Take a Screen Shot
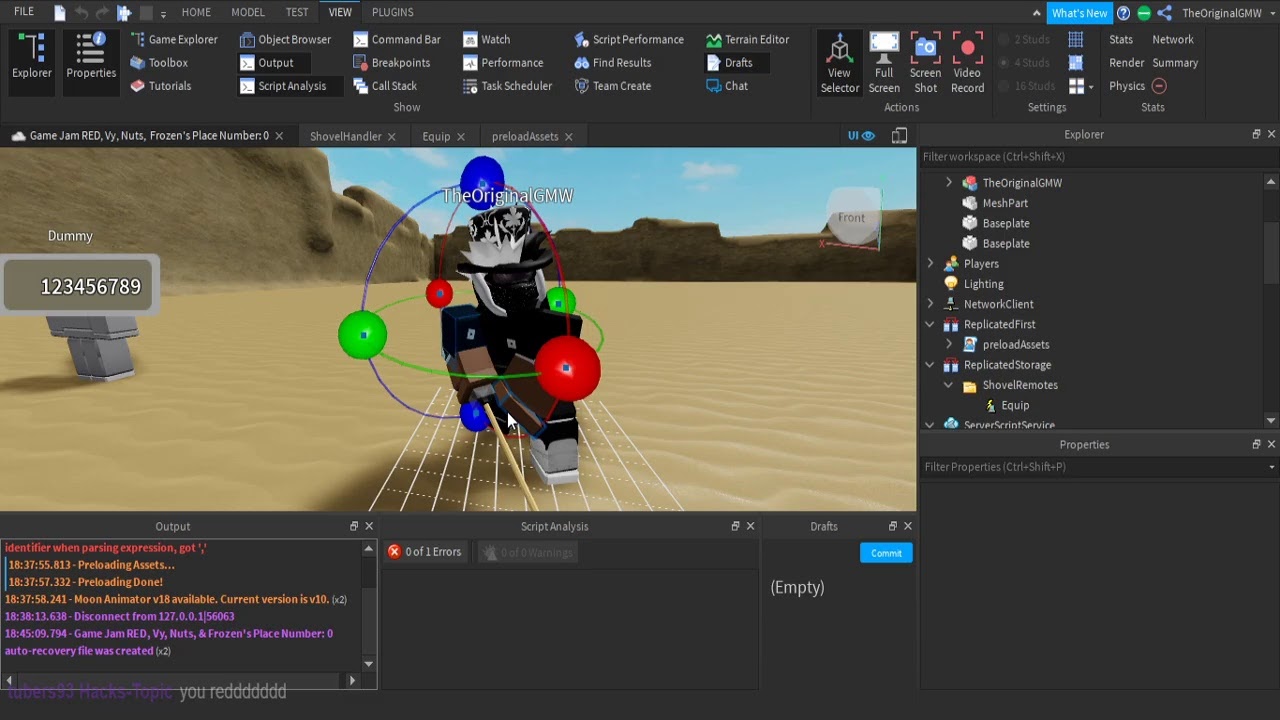Image resolution: width=1280 pixels, height=720 pixels. pyautogui.click(x=926, y=63)
